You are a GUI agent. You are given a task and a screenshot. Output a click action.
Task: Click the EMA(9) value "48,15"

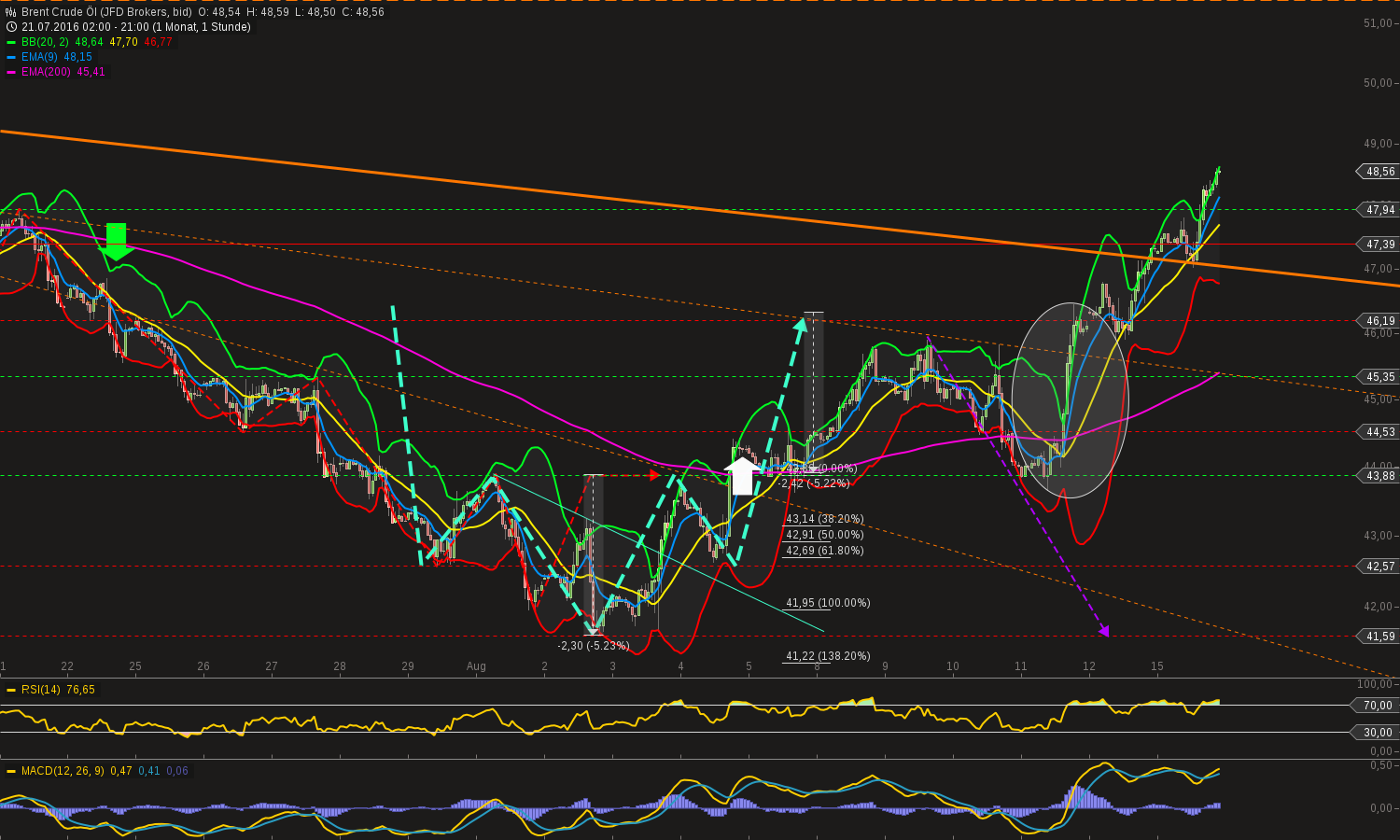77,57
